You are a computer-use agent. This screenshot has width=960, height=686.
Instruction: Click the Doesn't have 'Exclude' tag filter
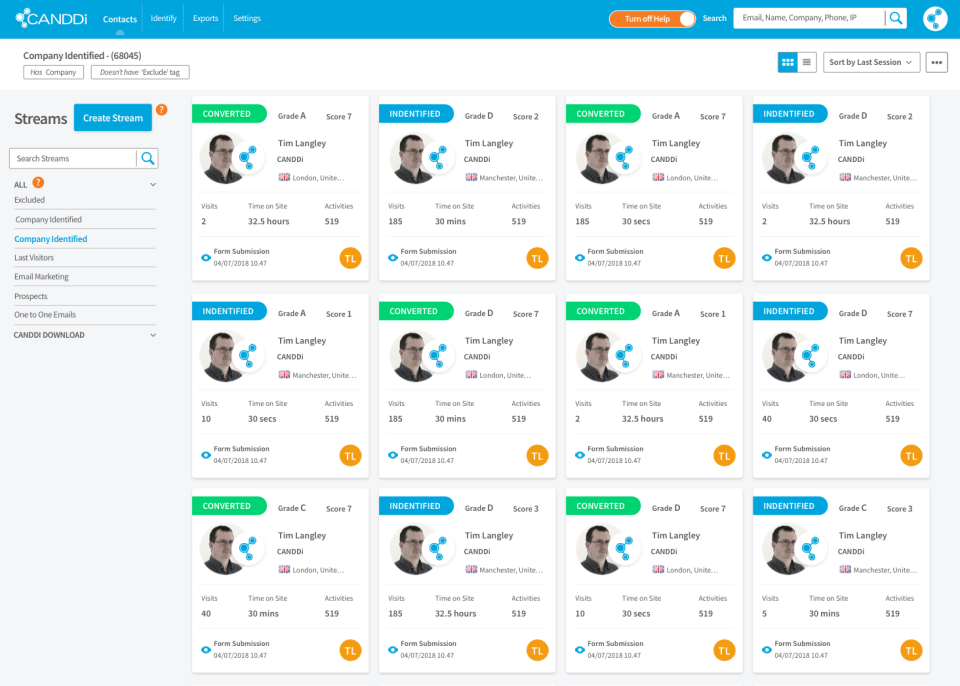140,72
